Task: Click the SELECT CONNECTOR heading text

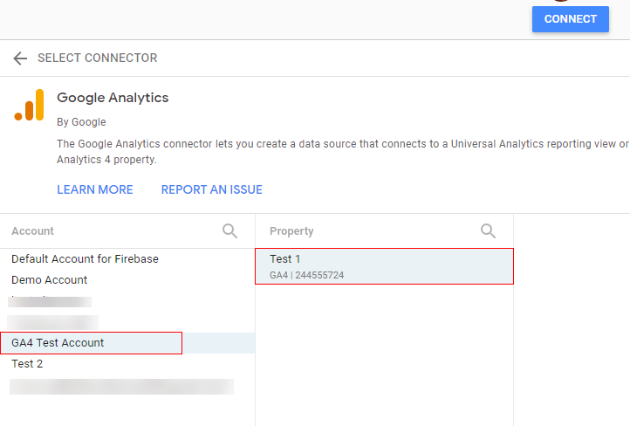Action: coord(97,58)
